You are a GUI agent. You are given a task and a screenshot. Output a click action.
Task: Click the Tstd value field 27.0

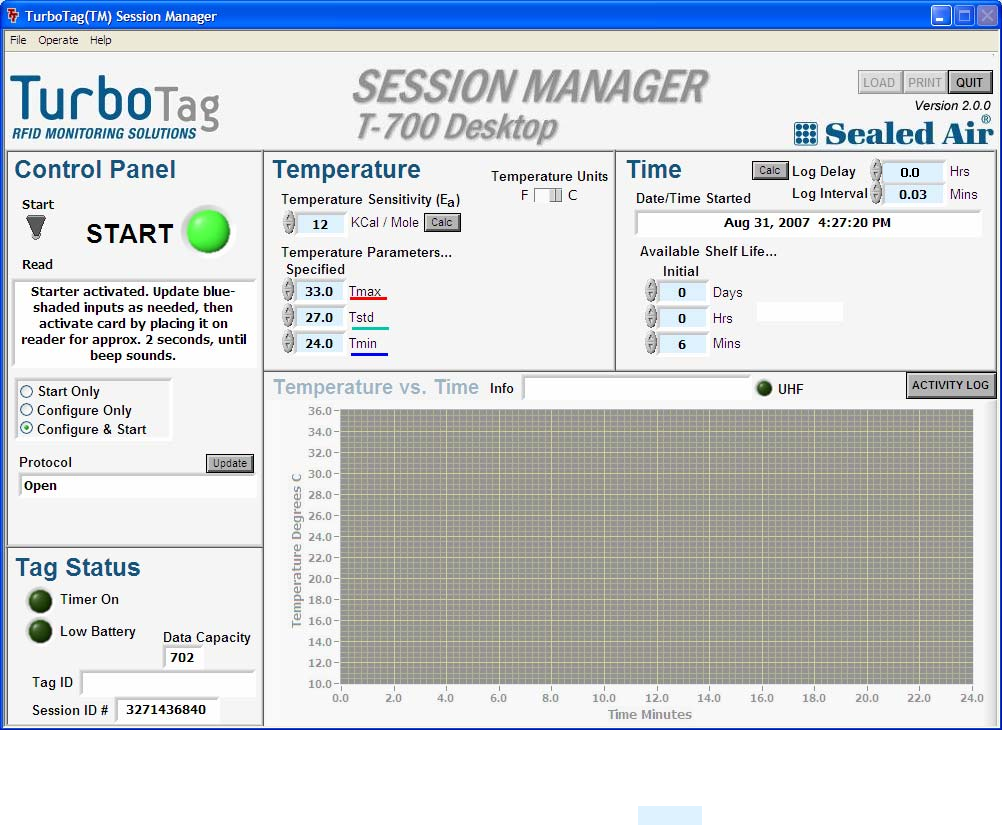[x=320, y=318]
